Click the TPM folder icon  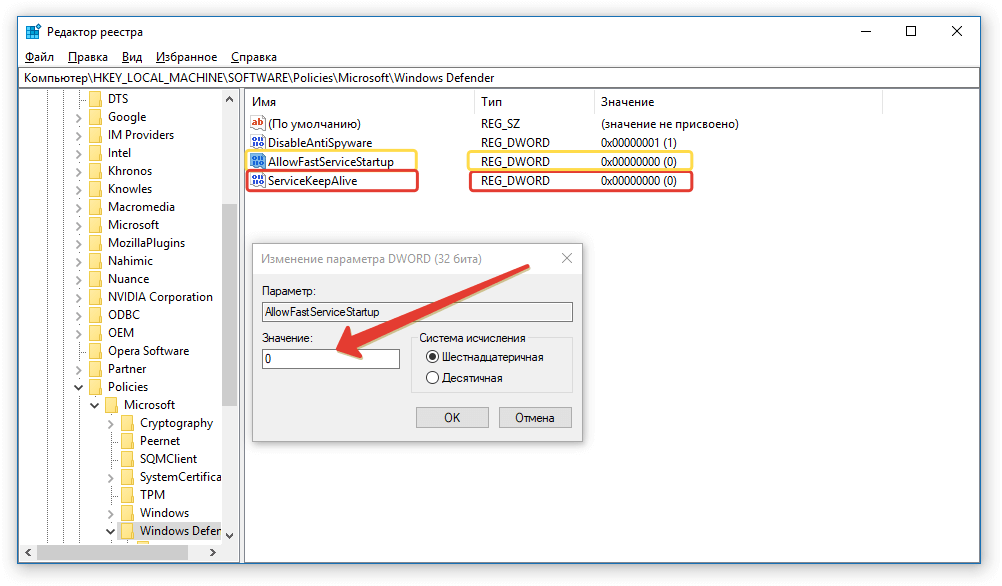[127, 495]
